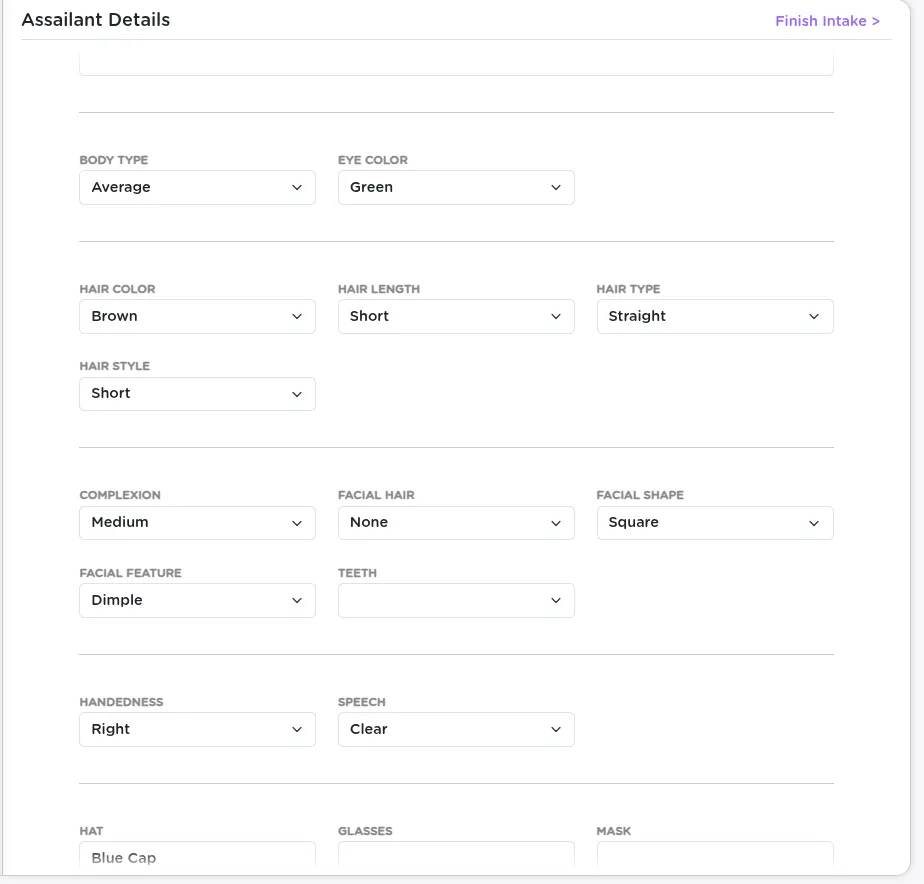Open the Facial Hair dropdown
This screenshot has height=884, width=924.
tap(456, 522)
